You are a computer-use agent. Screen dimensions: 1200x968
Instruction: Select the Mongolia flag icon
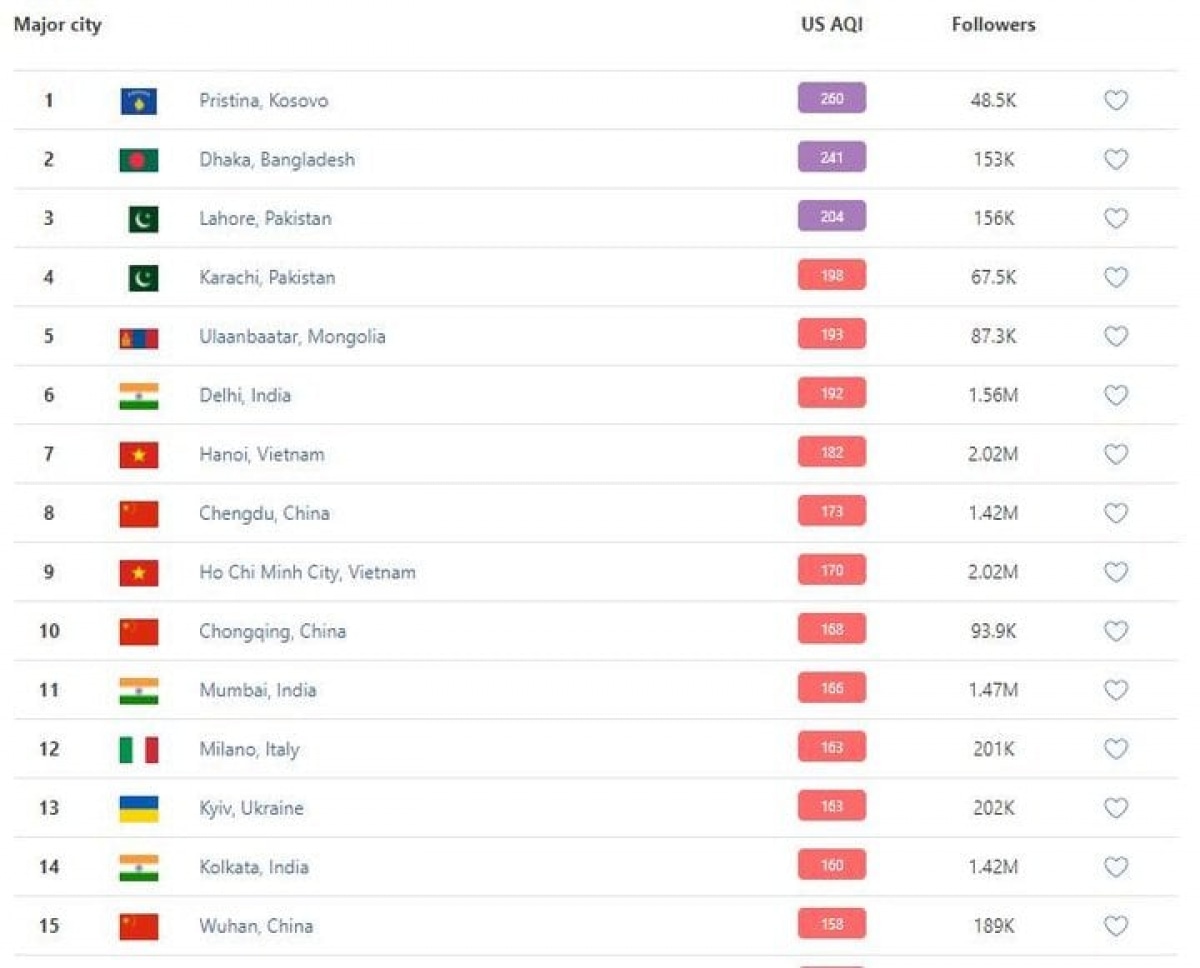(139, 338)
